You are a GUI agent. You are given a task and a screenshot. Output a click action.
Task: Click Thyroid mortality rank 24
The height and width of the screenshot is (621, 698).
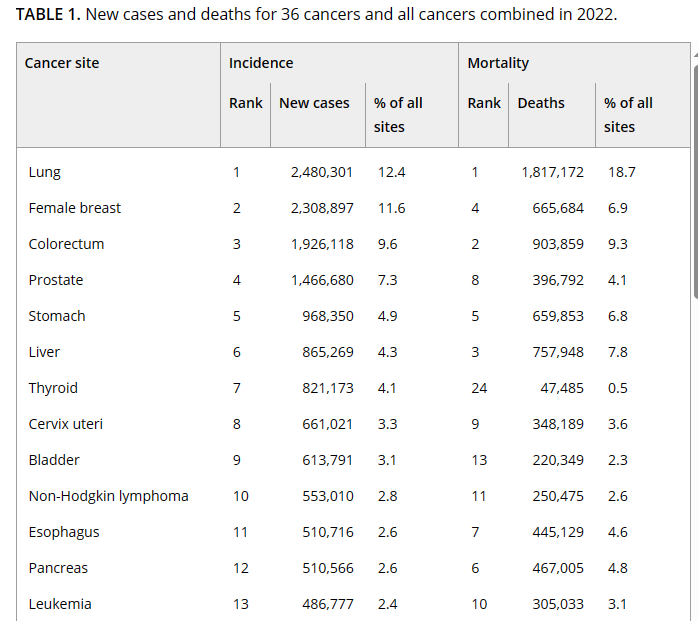479,388
